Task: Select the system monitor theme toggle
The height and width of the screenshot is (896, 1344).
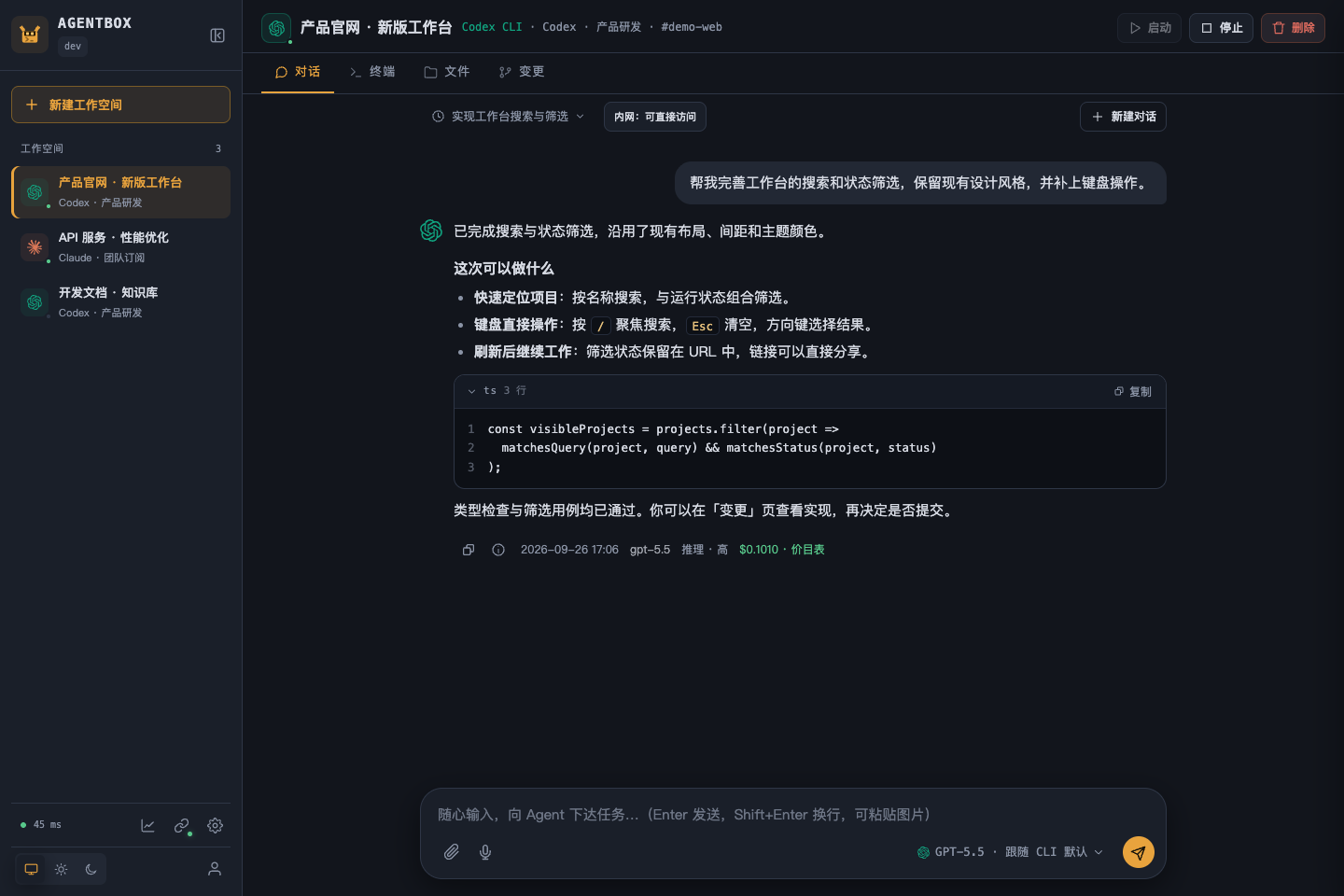Action: tap(31, 869)
